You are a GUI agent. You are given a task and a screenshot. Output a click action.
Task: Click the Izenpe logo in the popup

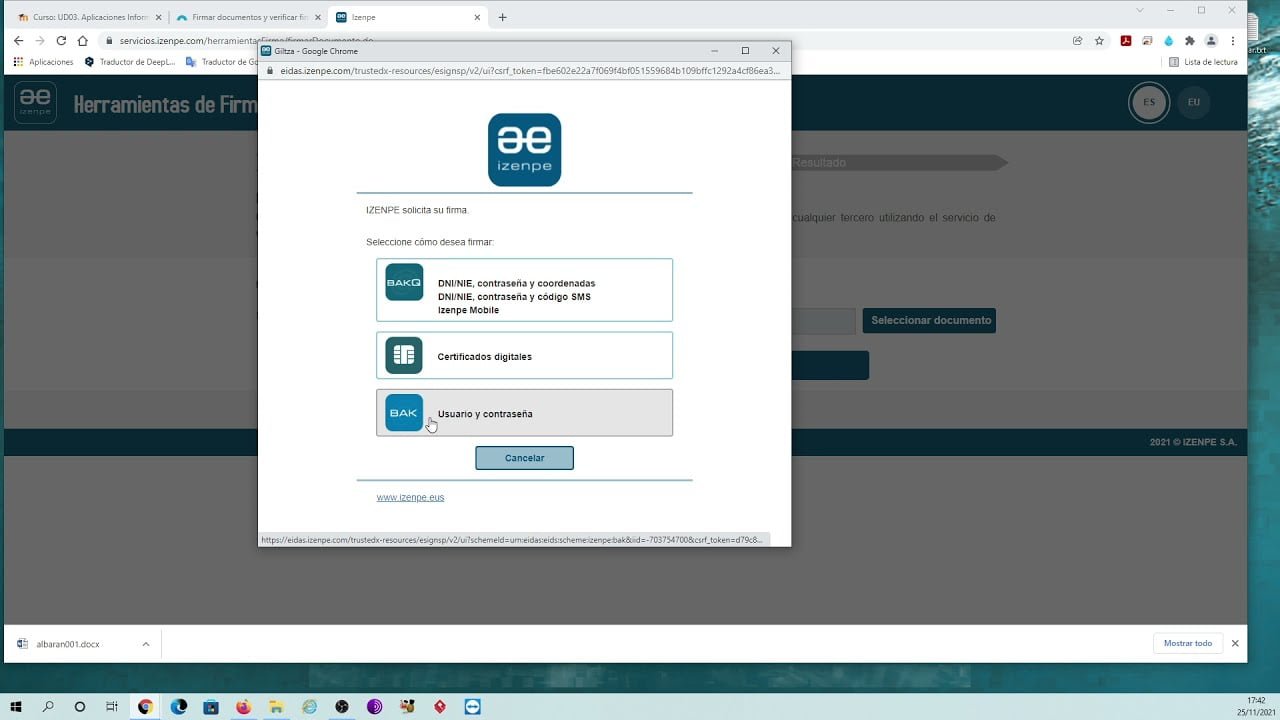tap(524, 150)
